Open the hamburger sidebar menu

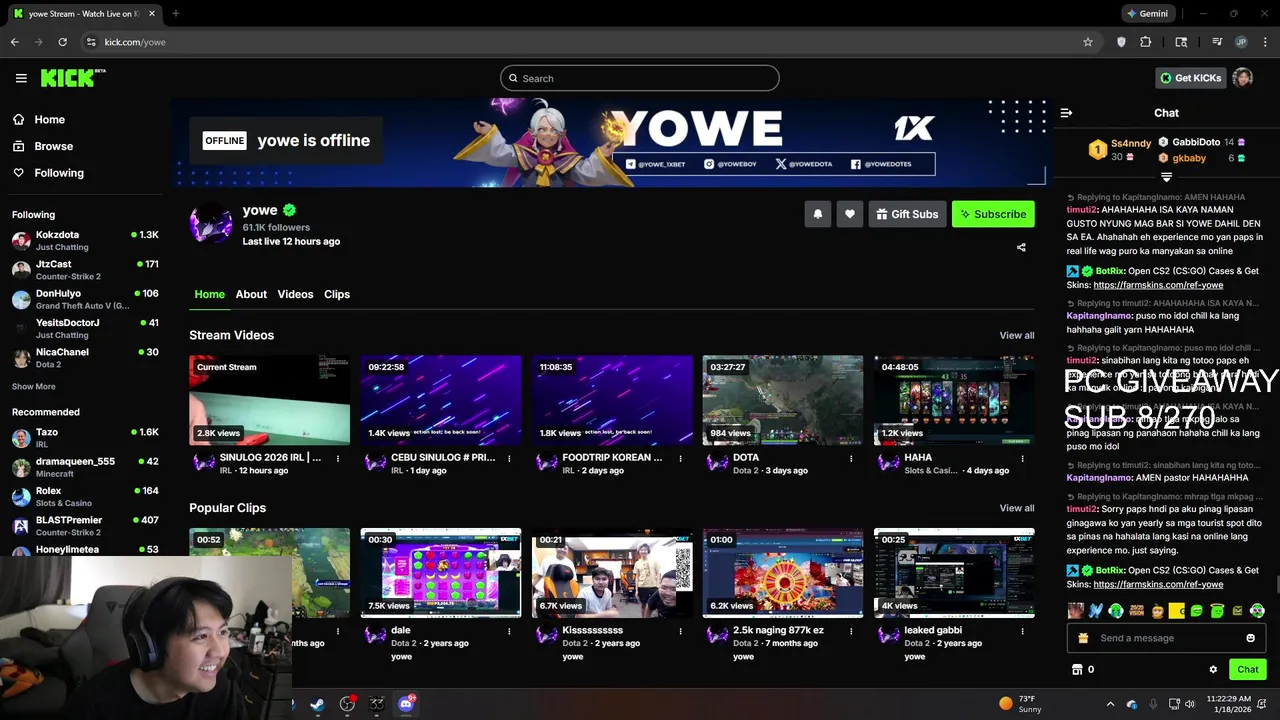pos(21,78)
